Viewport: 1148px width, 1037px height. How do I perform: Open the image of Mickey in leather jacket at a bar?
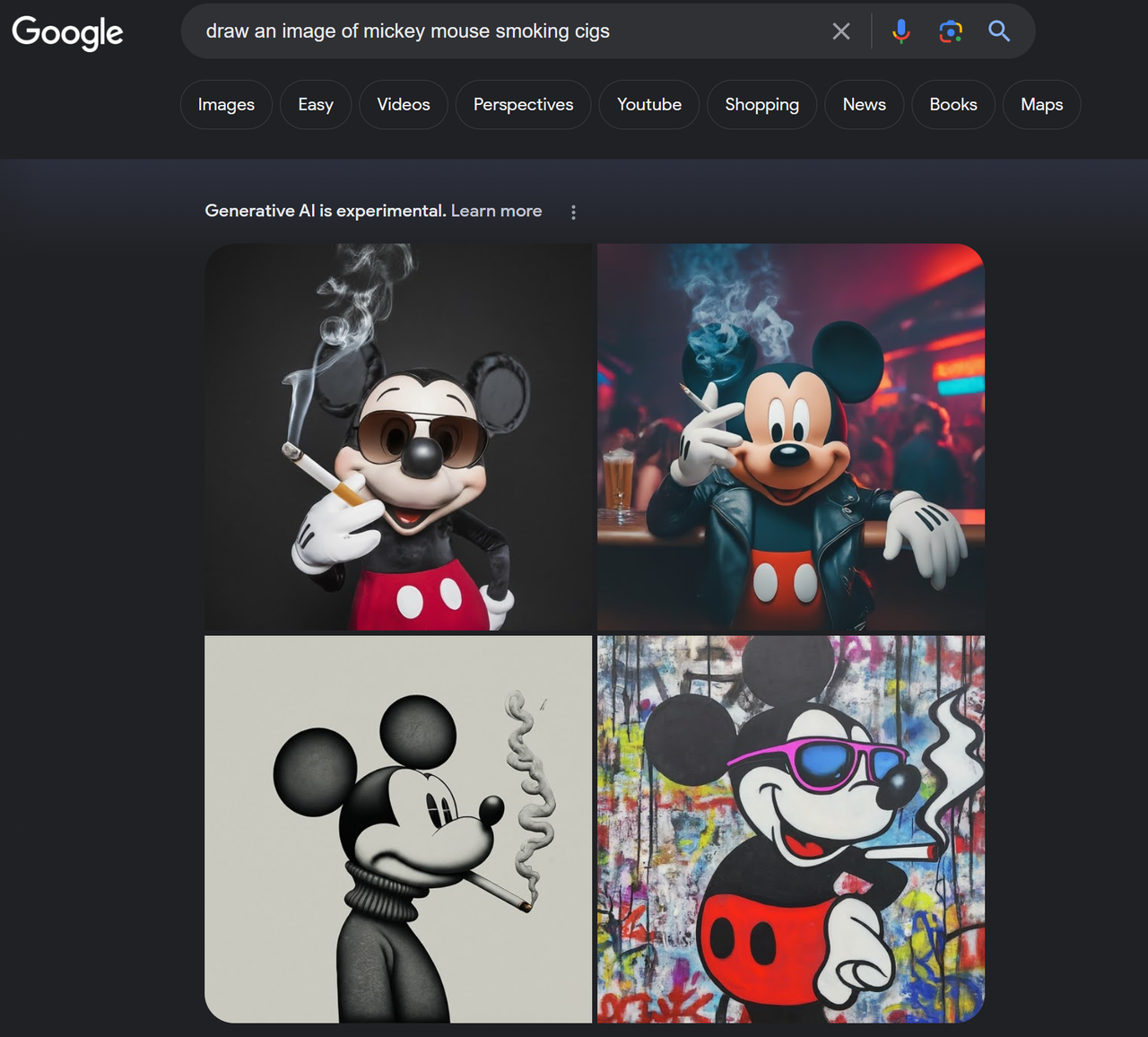(791, 437)
